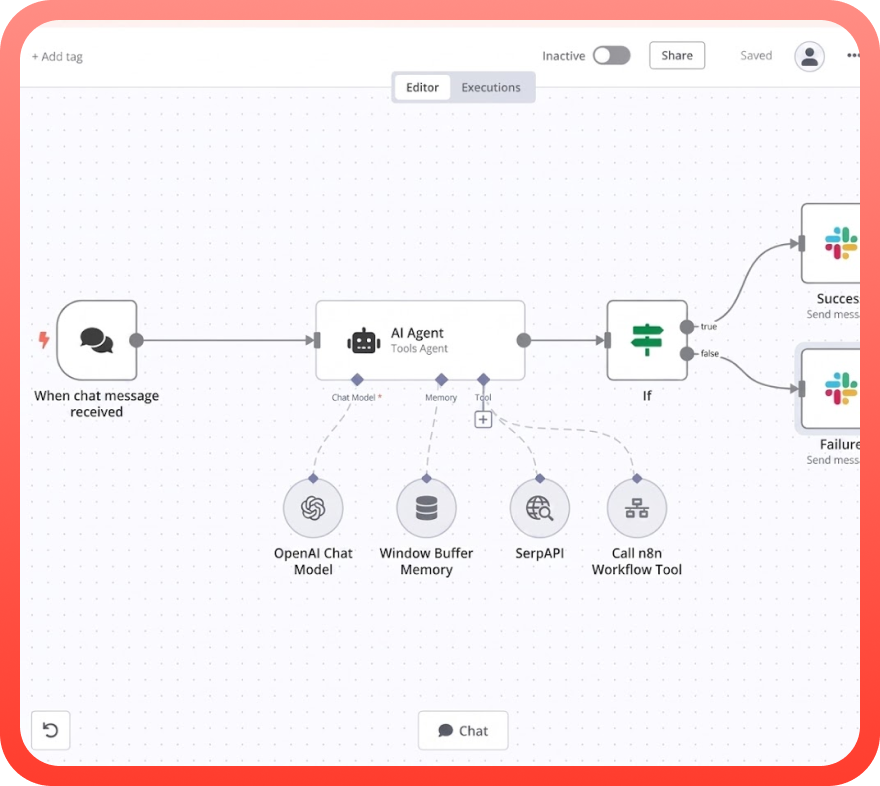Open the Window Buffer Memory node
The width and height of the screenshot is (880, 786).
[x=427, y=508]
